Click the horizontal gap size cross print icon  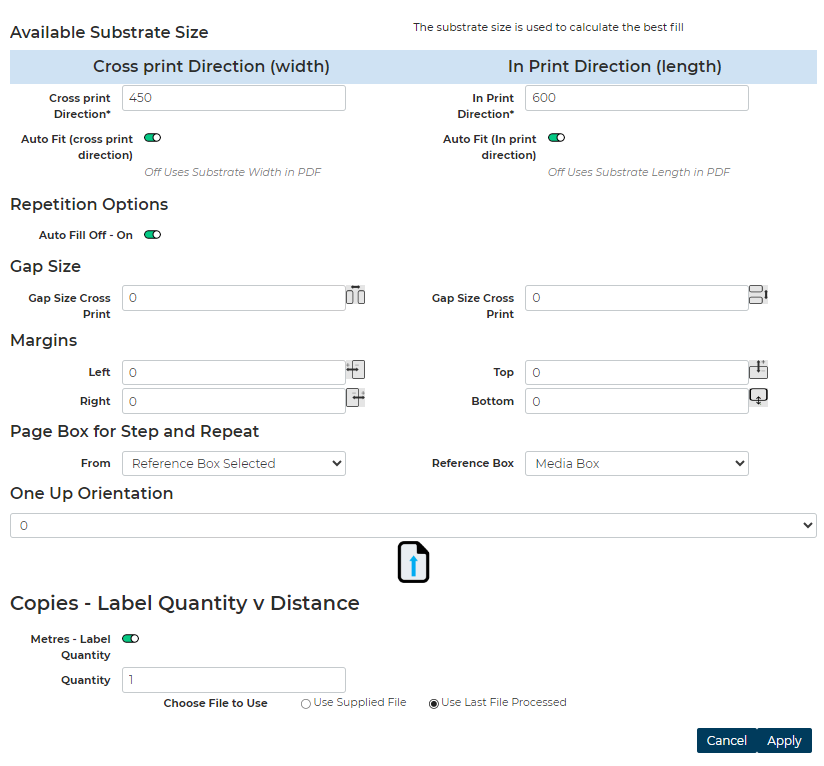(x=356, y=295)
